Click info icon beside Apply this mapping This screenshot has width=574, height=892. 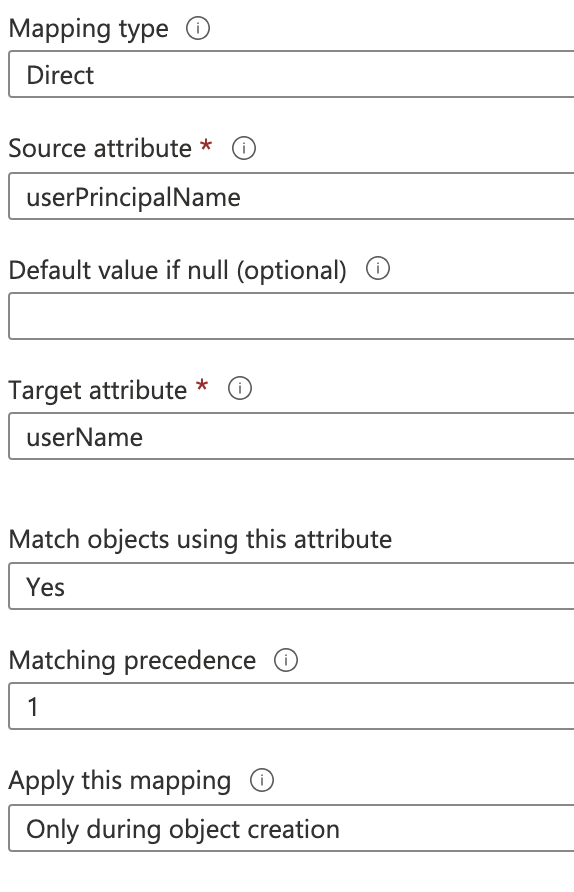[x=262, y=780]
